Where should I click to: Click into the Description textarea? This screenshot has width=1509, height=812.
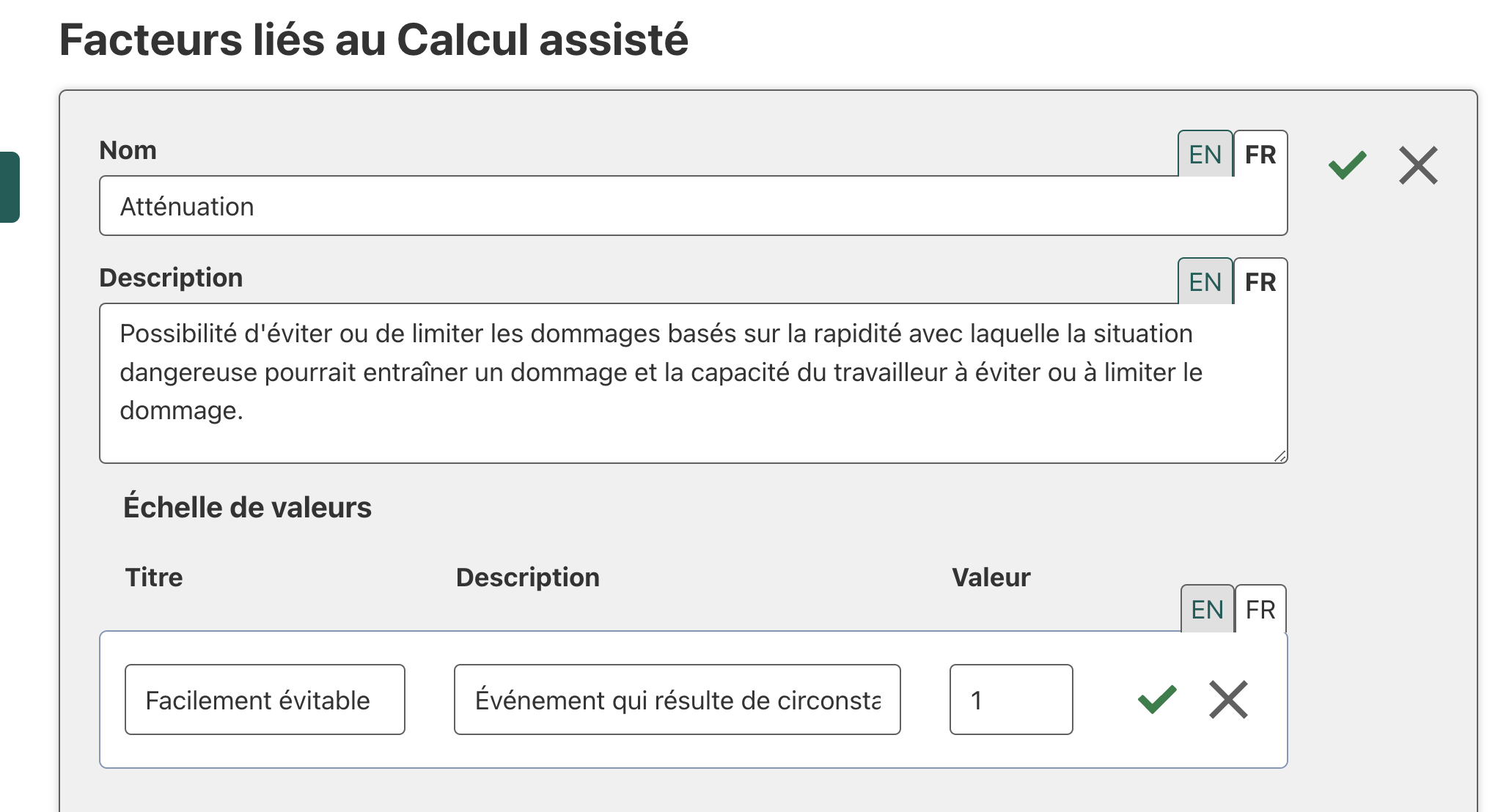click(x=693, y=383)
